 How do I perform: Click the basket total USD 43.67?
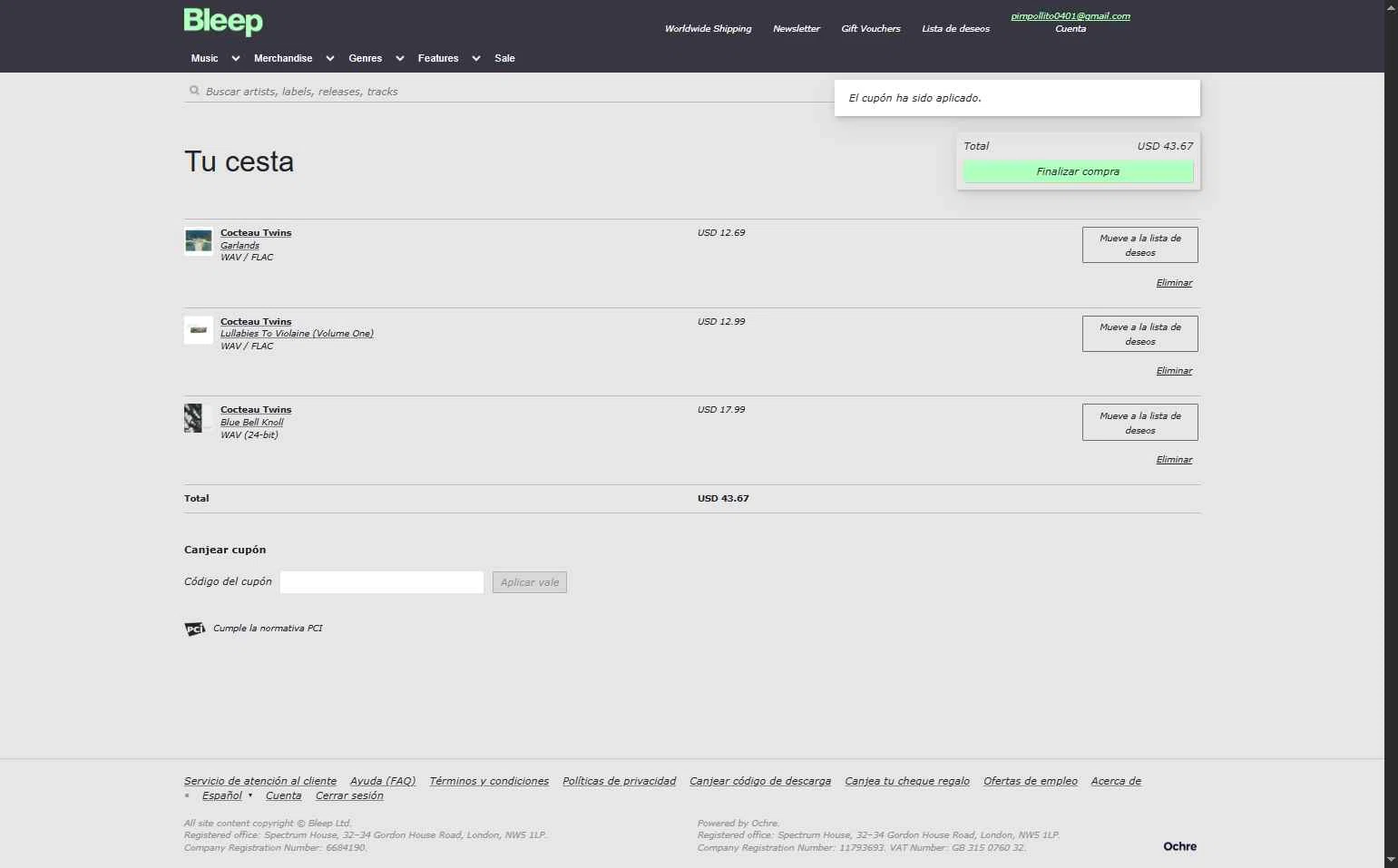(x=723, y=499)
